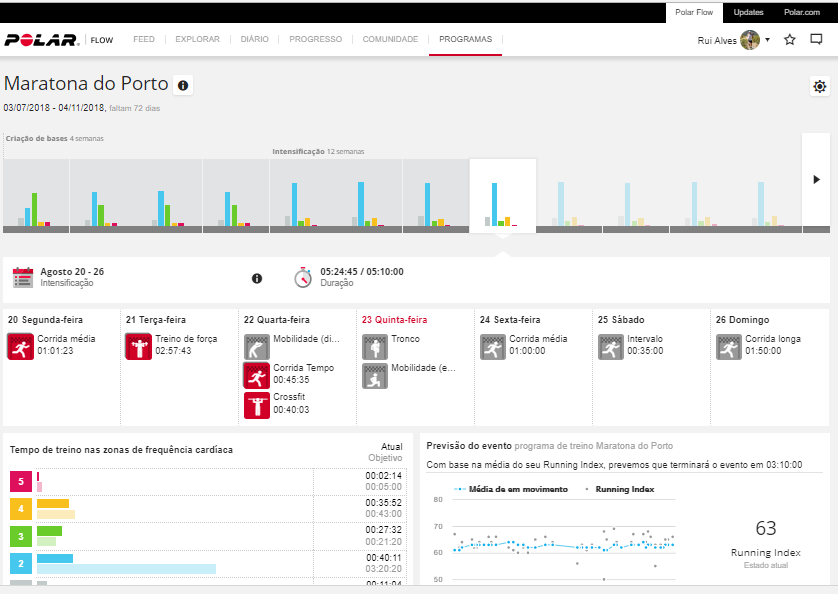Go to the PROGRESSO tab
The height and width of the screenshot is (594, 838).
point(315,40)
